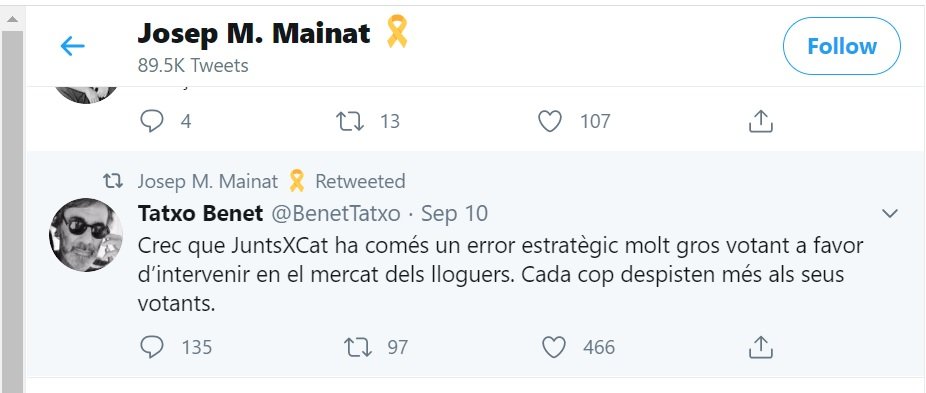Screen dimensions: 926x393
Task: Click the scrollbar up arrow
Action: (12, 20)
